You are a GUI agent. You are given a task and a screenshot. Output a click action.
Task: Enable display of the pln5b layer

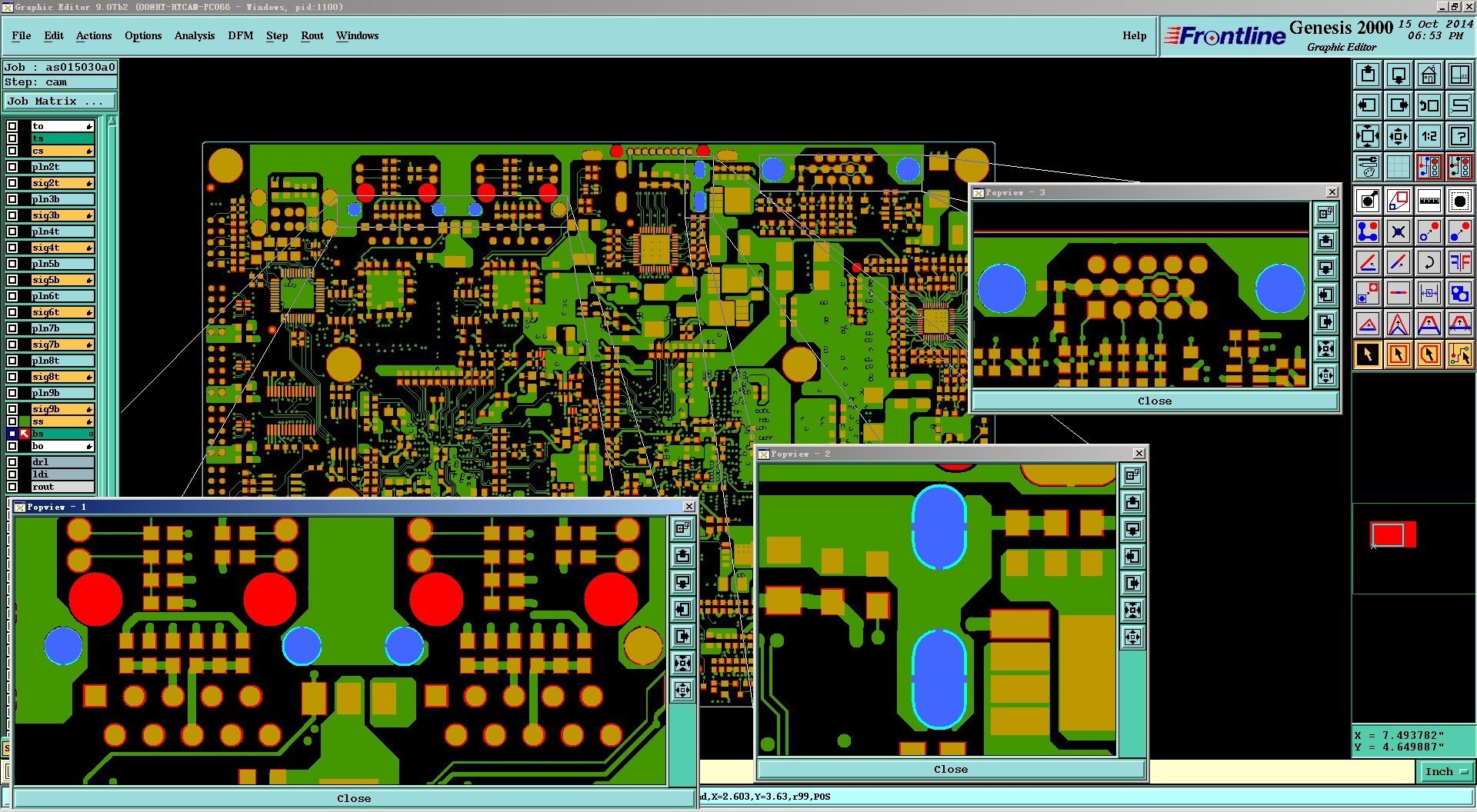pyautogui.click(x=12, y=264)
